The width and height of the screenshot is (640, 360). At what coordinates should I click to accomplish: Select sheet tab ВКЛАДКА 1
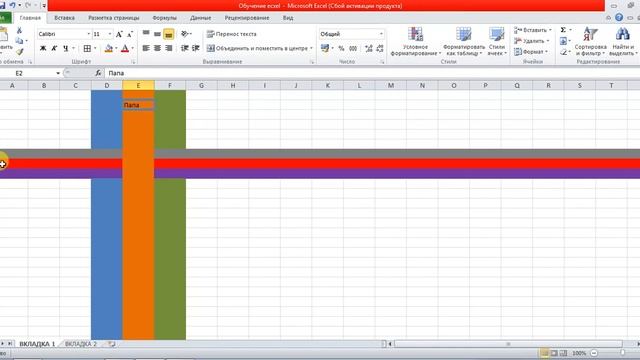(x=37, y=344)
